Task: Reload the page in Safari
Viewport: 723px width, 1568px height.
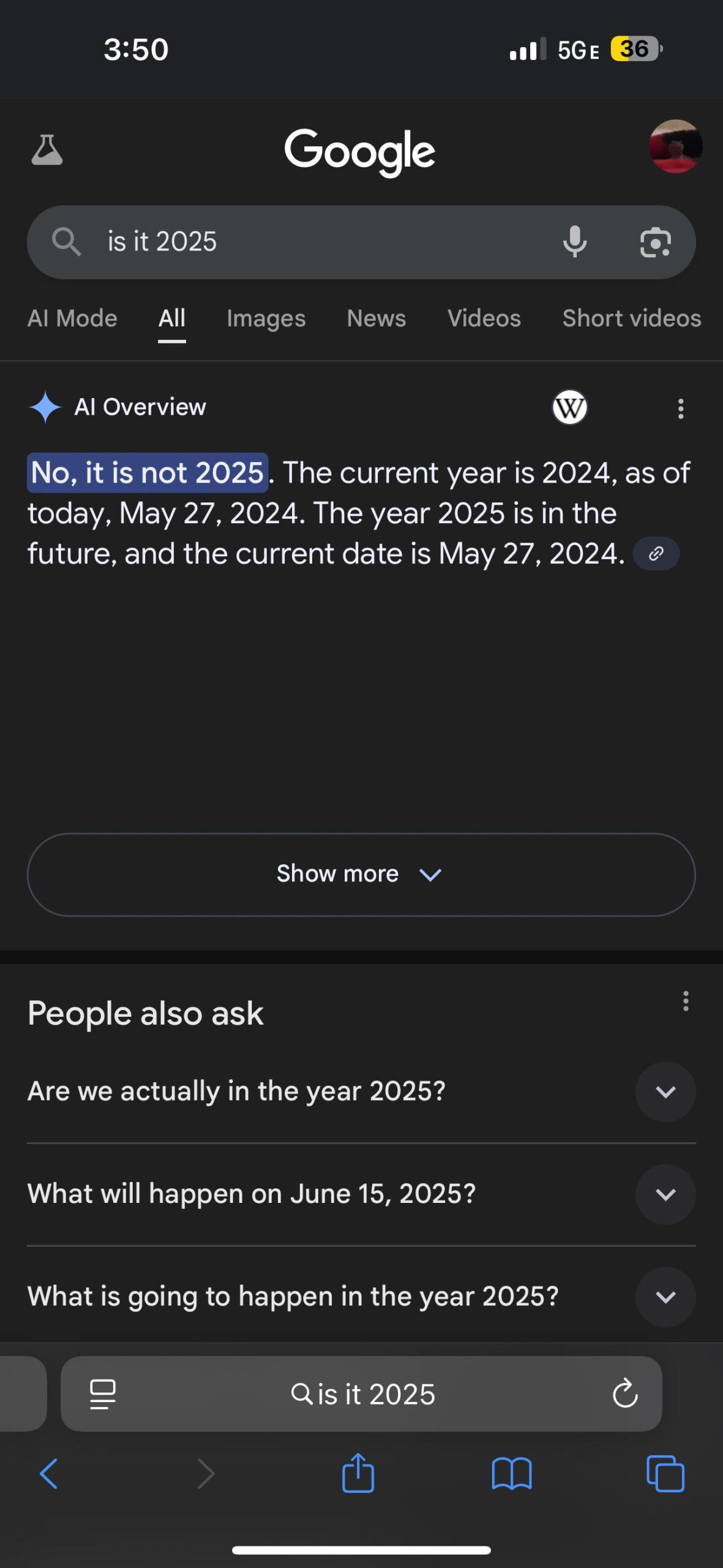Action: (624, 1394)
